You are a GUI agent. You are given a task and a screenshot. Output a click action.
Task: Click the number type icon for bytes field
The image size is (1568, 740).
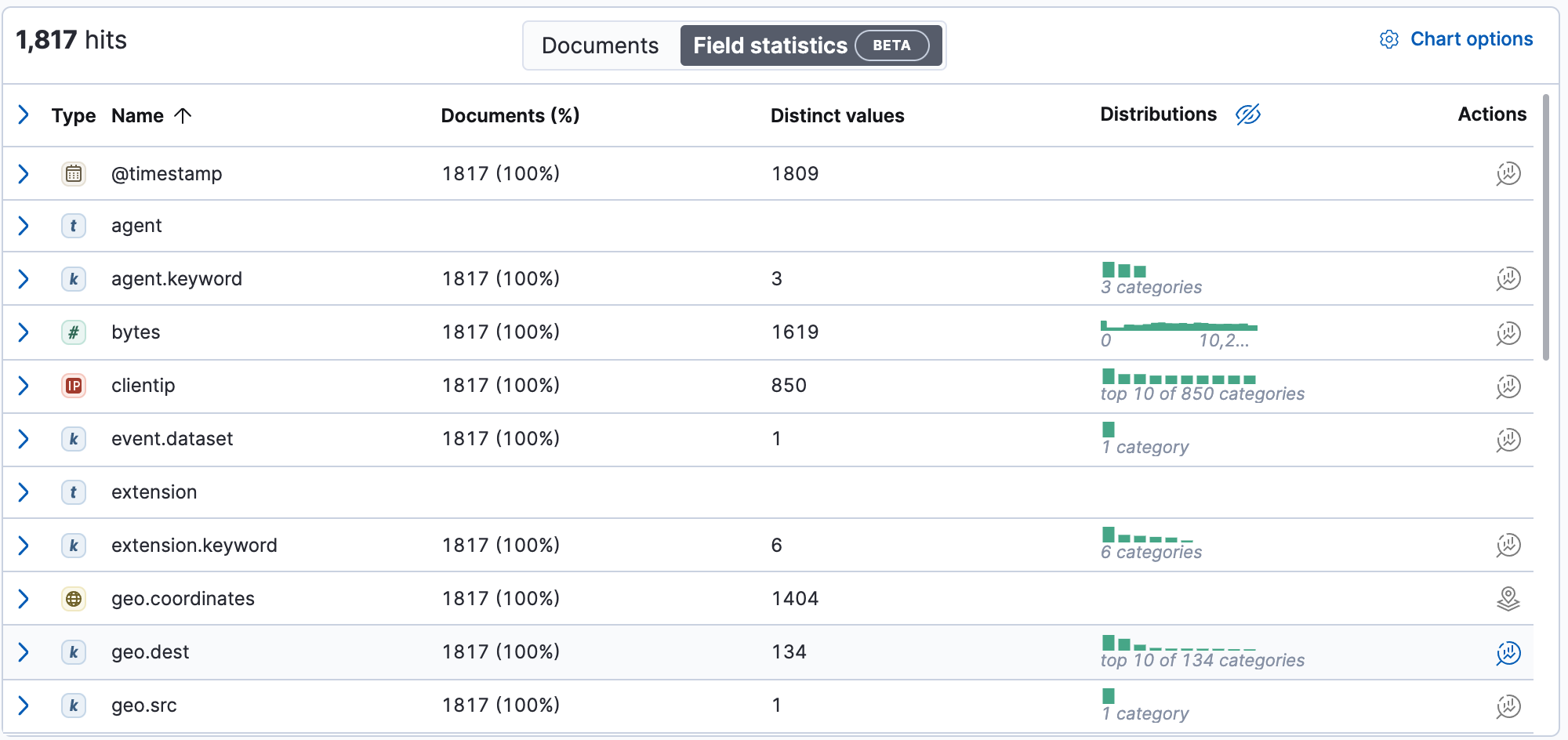[74, 332]
